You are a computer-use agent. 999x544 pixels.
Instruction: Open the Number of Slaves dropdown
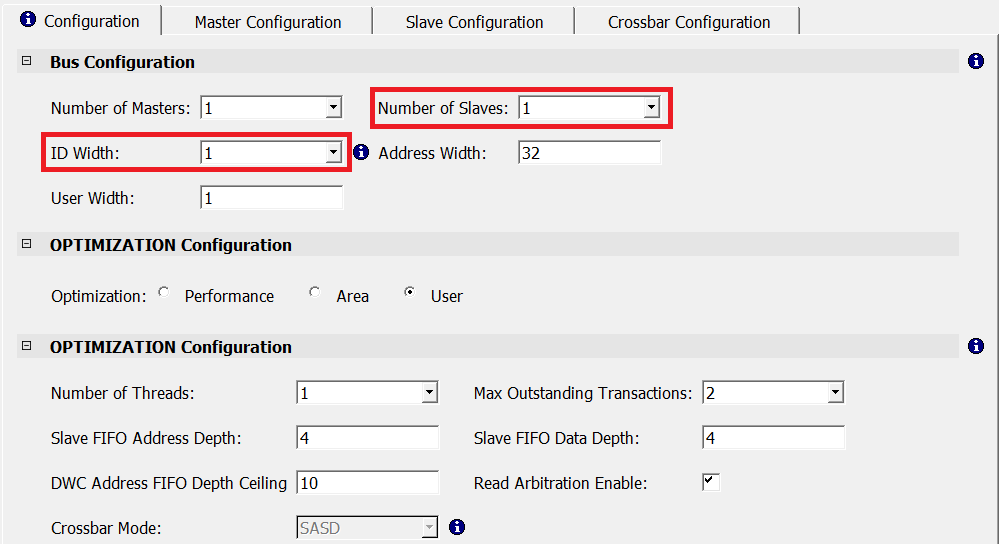pos(651,108)
